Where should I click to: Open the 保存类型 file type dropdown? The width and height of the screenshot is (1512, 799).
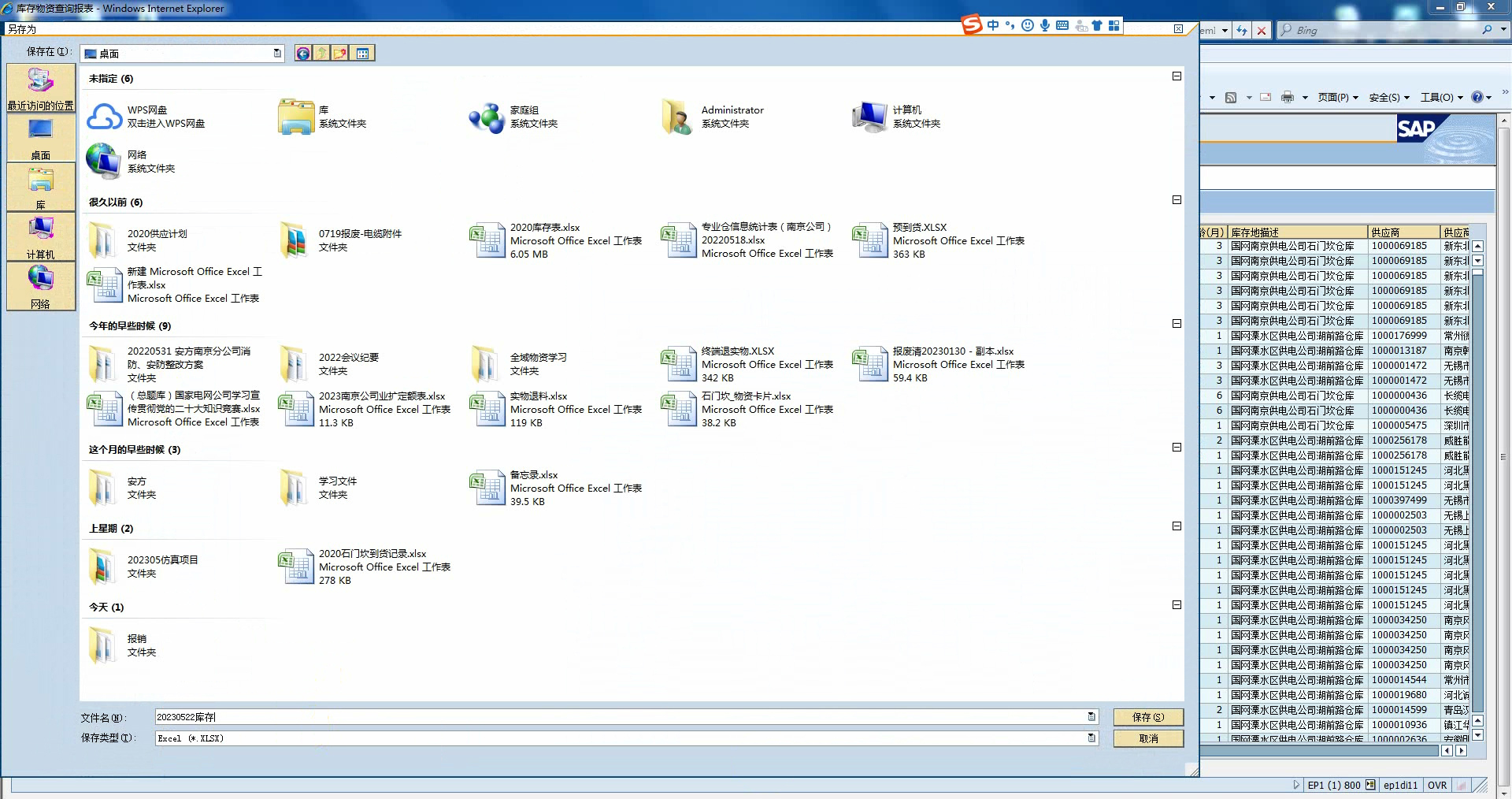(x=1091, y=738)
